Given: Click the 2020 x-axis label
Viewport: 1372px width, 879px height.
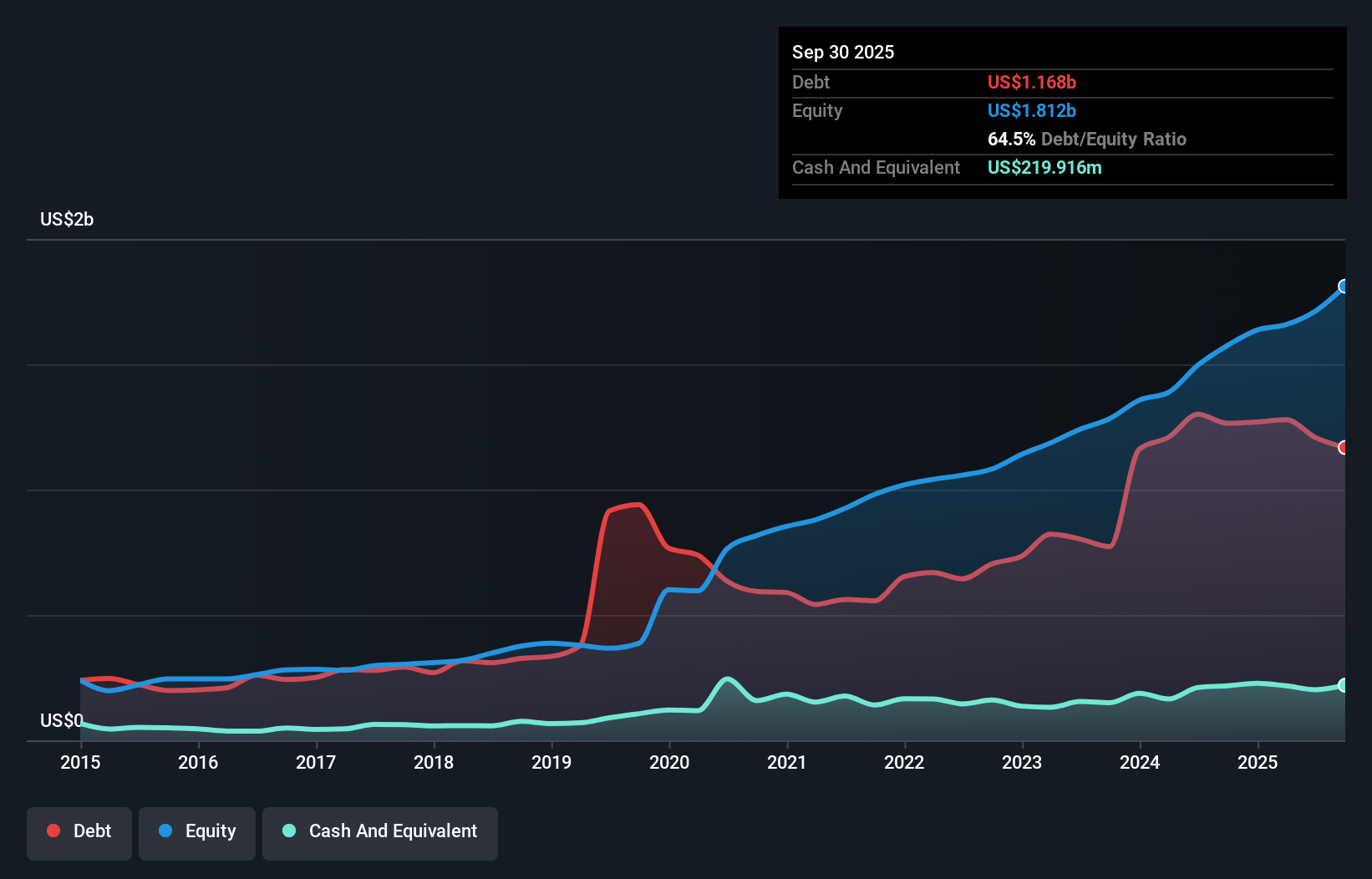Looking at the screenshot, I should pos(669,762).
